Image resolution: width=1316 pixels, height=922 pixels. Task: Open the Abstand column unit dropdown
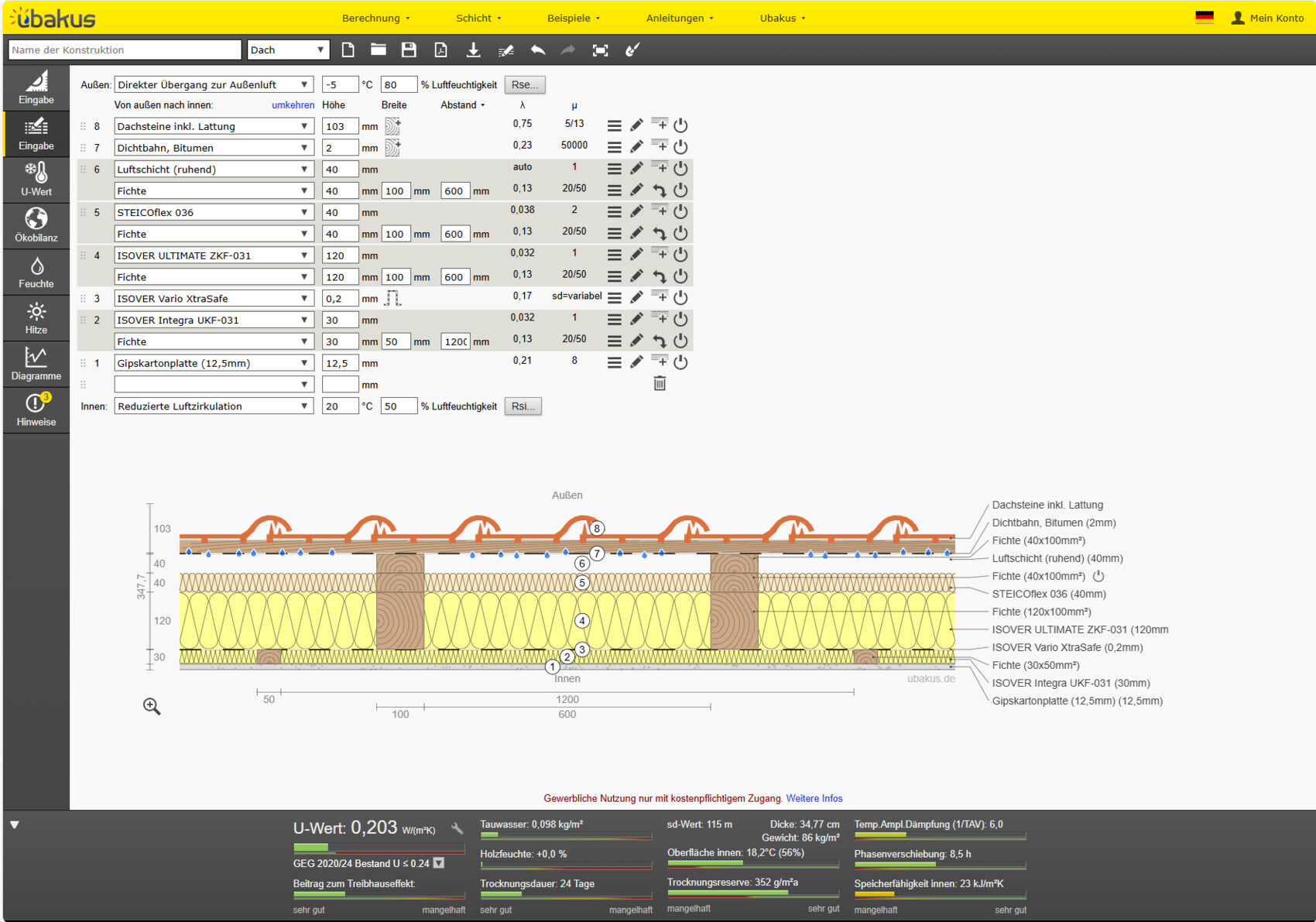tap(463, 105)
